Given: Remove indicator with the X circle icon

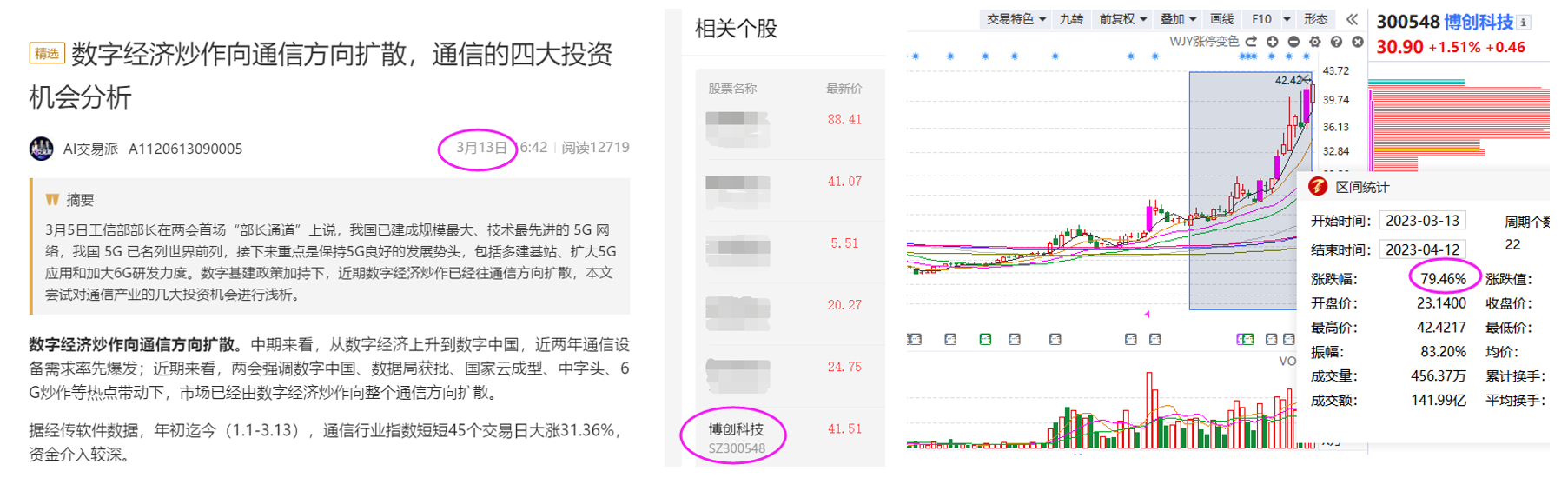Looking at the screenshot, I should coord(1357,41).
